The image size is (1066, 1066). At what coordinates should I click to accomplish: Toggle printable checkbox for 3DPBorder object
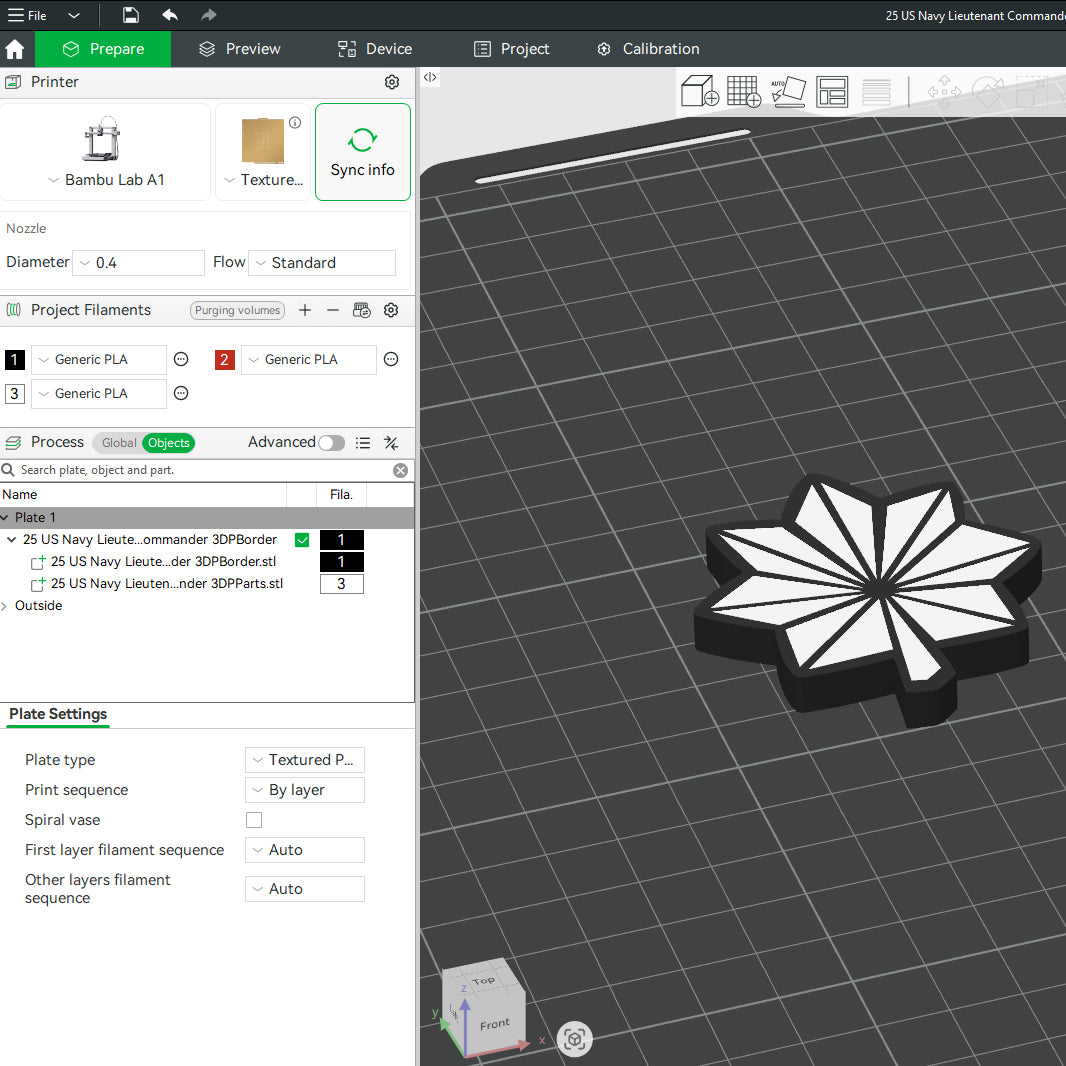(x=303, y=540)
